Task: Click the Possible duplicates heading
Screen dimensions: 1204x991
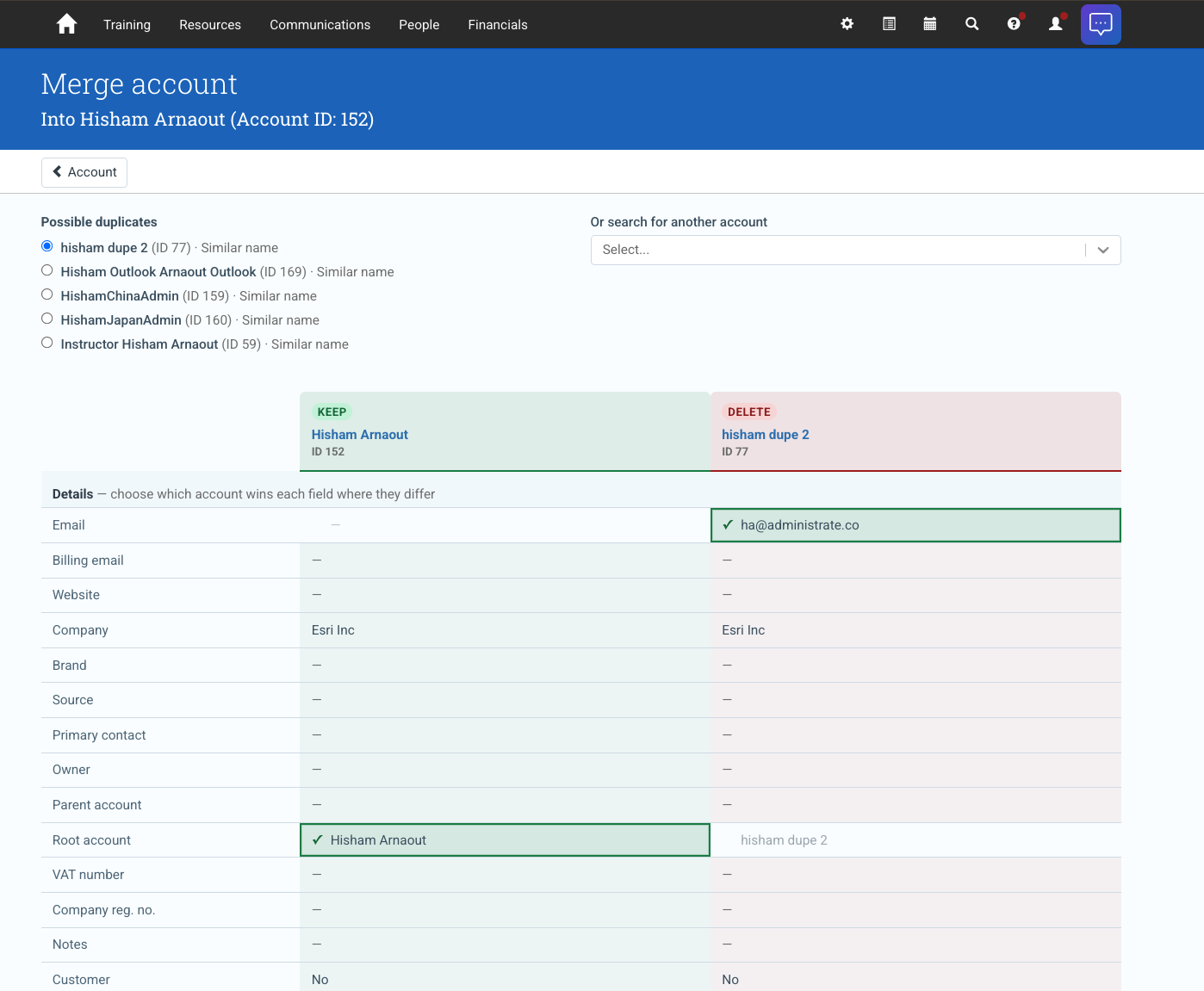Action: (99, 222)
